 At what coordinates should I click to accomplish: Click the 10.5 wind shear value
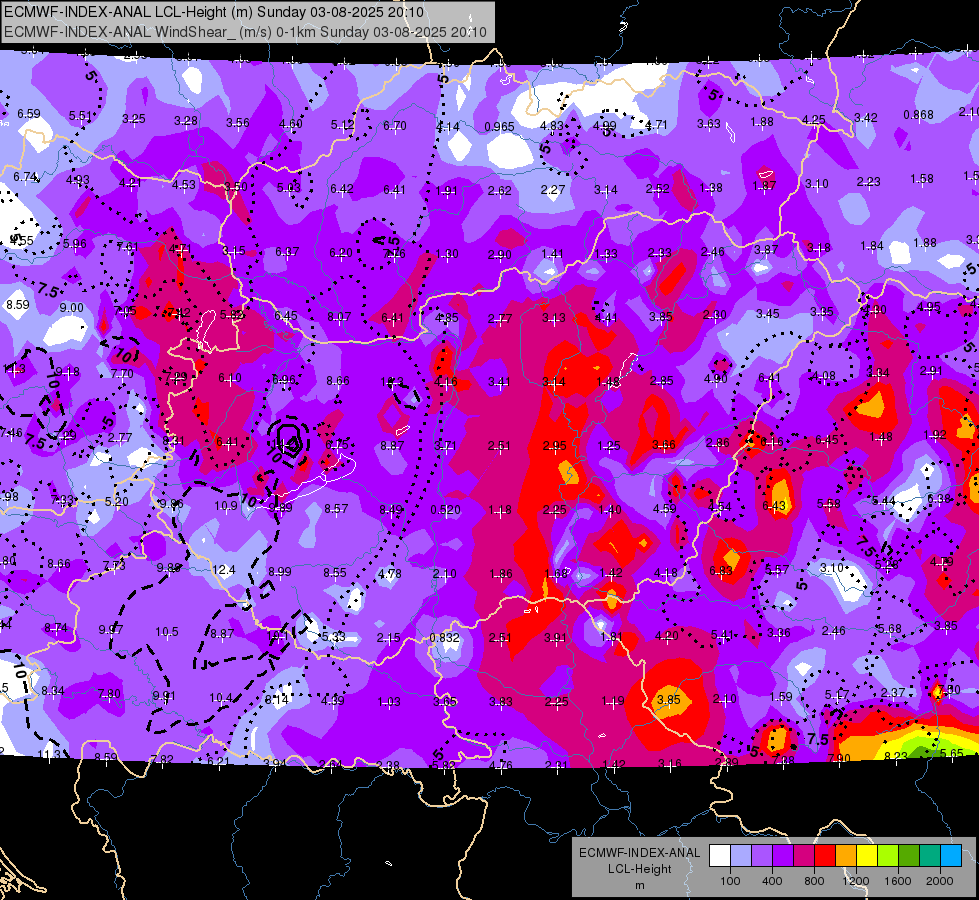point(167,632)
